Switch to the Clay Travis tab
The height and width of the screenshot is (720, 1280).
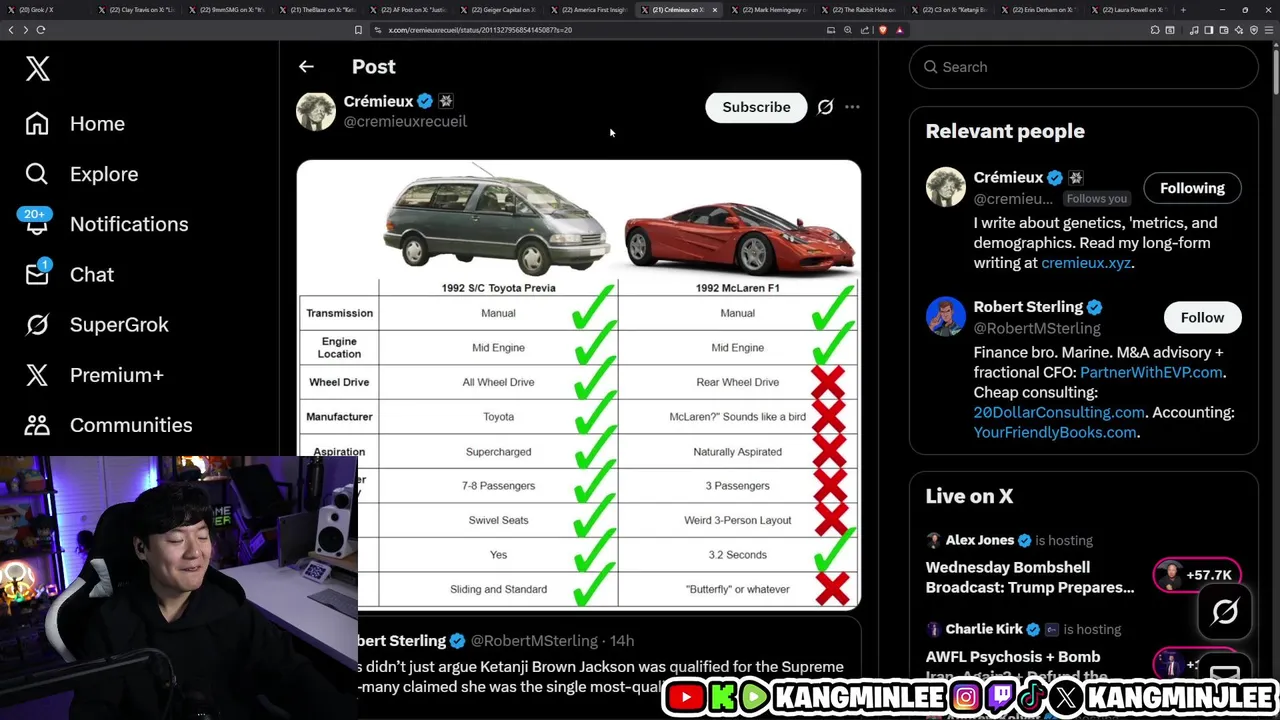coord(136,10)
